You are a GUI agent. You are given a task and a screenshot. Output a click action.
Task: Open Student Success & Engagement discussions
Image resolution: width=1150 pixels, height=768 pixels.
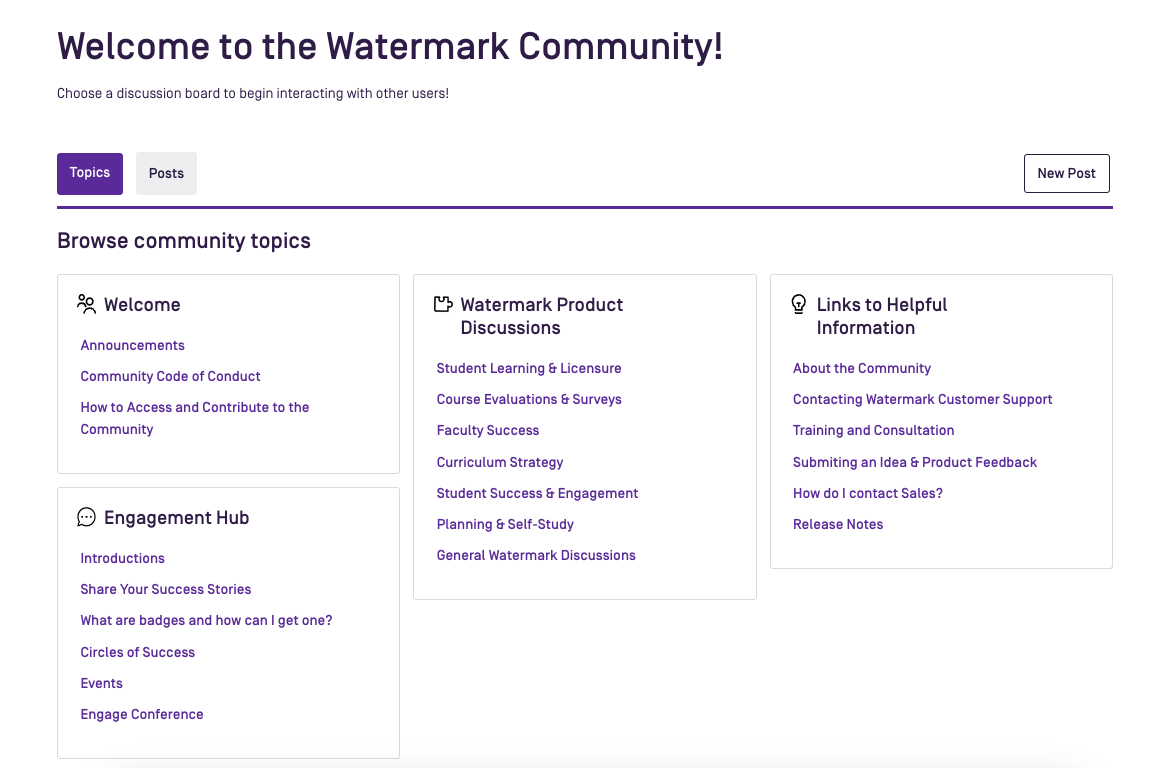coord(538,493)
